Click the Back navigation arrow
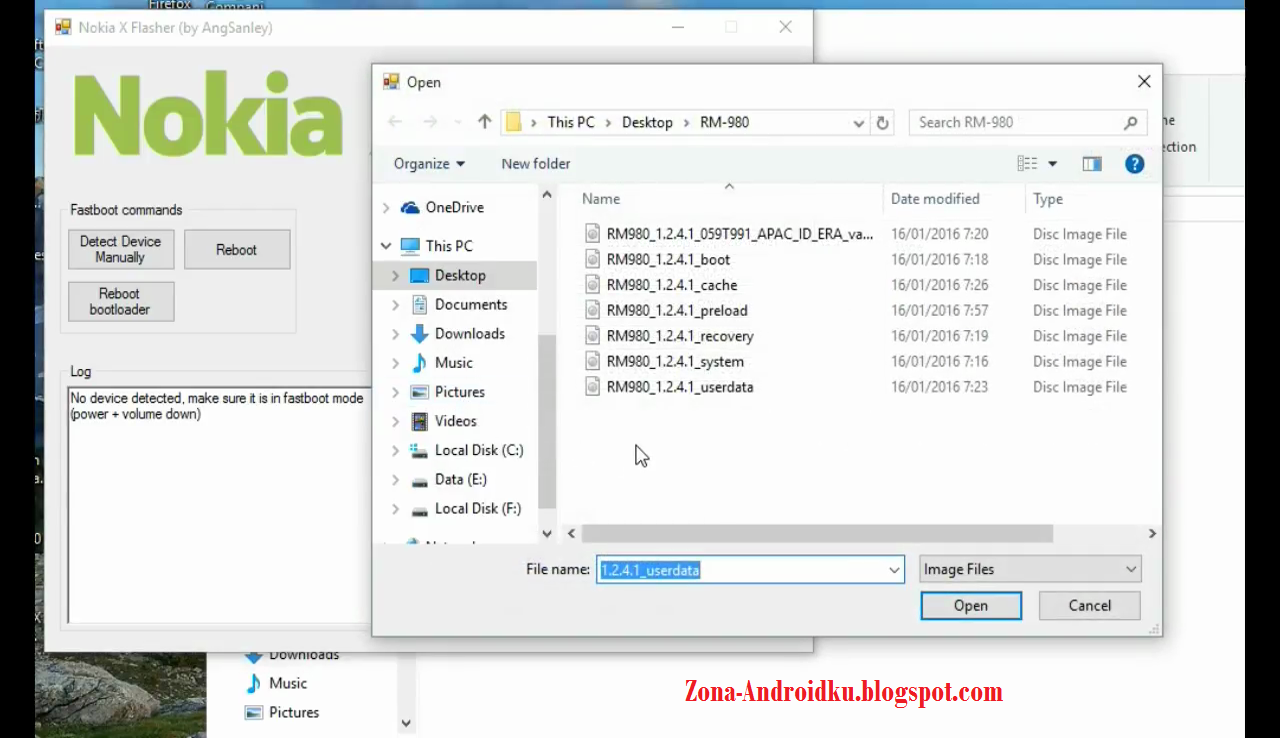 395,122
